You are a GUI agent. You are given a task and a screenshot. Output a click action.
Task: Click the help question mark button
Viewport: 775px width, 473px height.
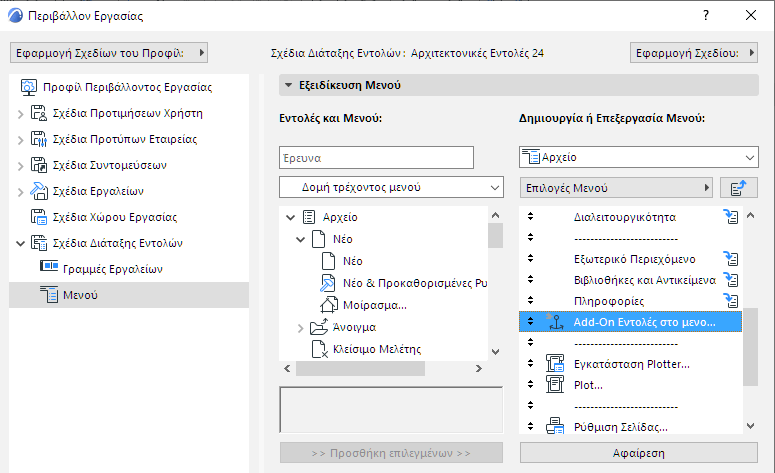[706, 16]
